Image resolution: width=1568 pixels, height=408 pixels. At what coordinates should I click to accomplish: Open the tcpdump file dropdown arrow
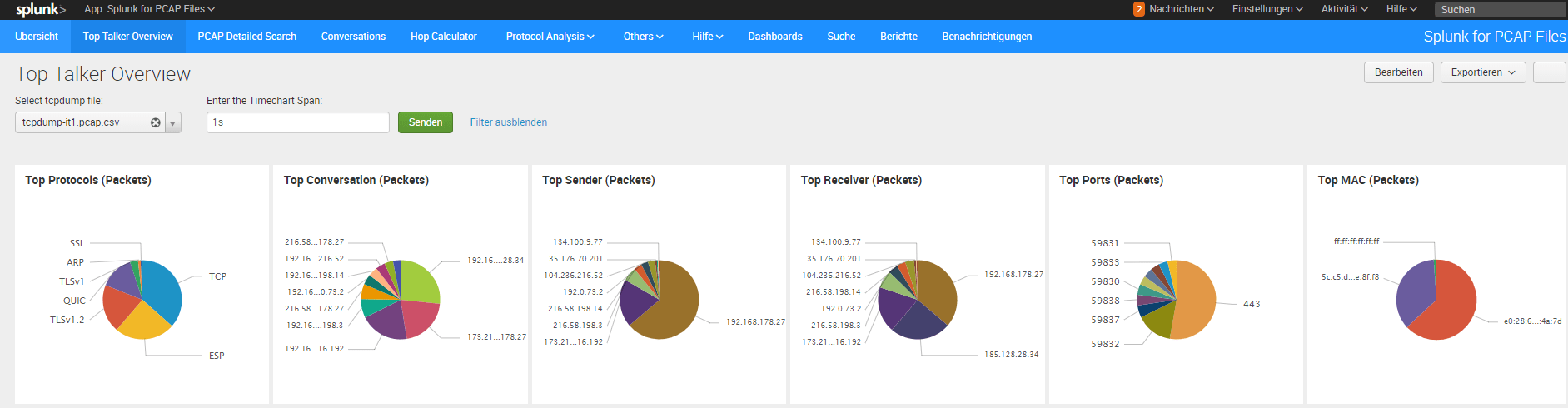tap(172, 123)
